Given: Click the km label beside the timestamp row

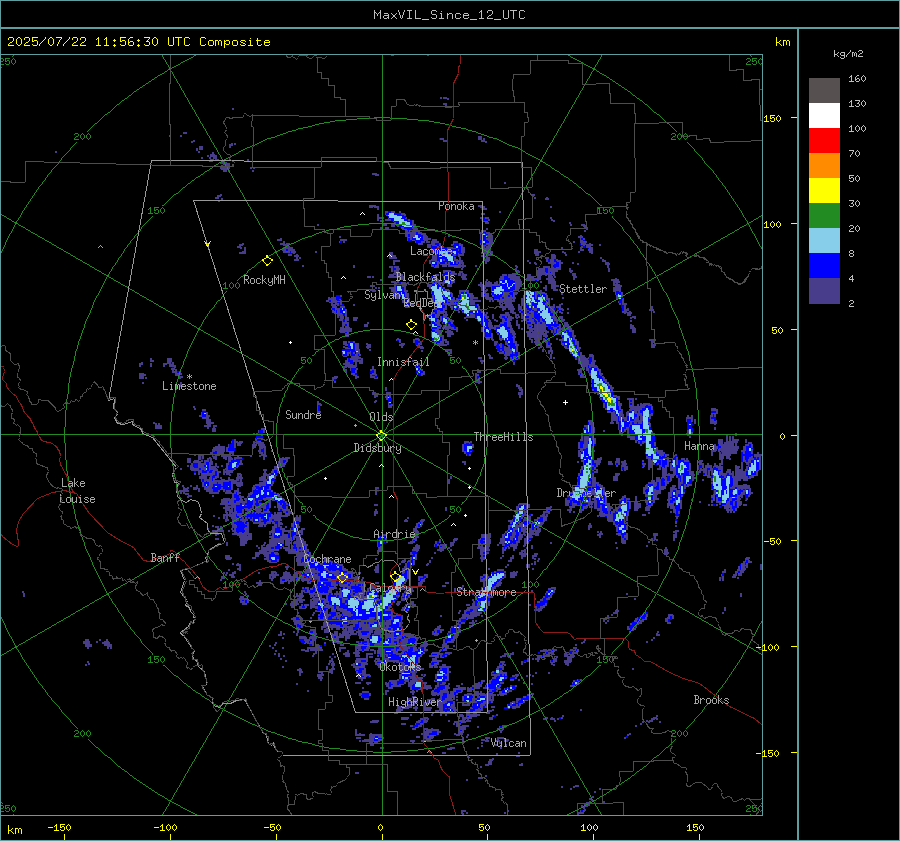Looking at the screenshot, I should point(782,42).
